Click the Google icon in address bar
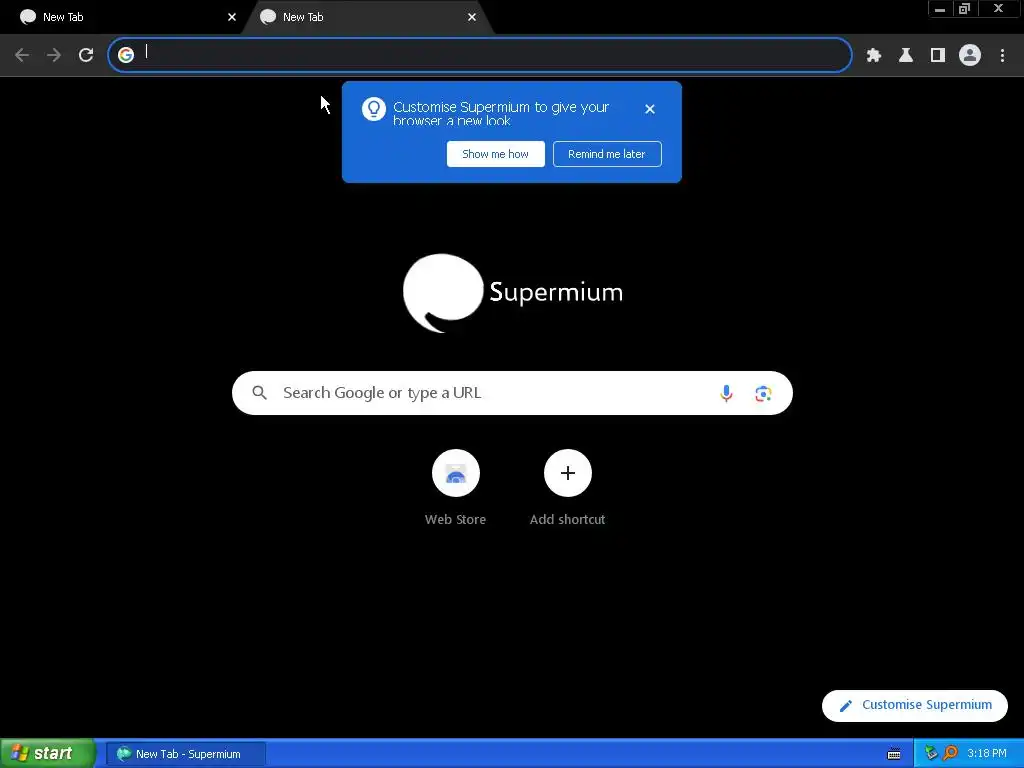Viewport: 1024px width, 768px height. 126,55
